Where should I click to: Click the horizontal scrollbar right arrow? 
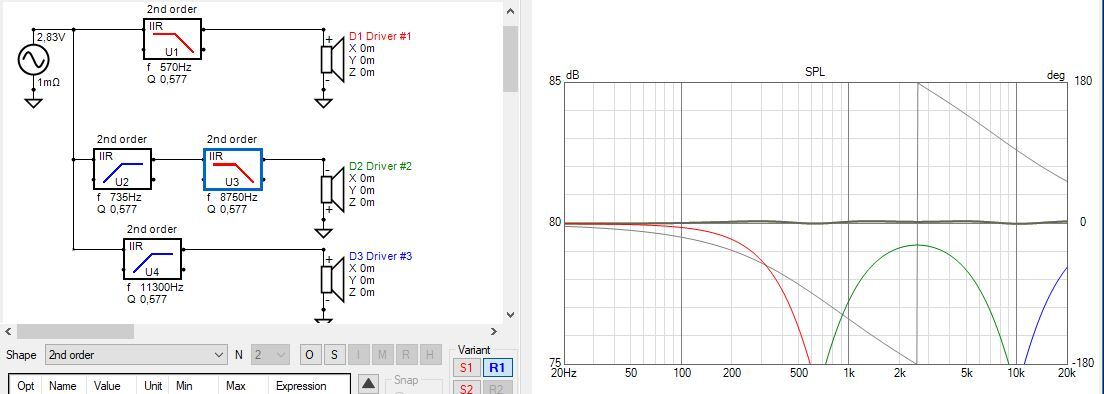494,331
